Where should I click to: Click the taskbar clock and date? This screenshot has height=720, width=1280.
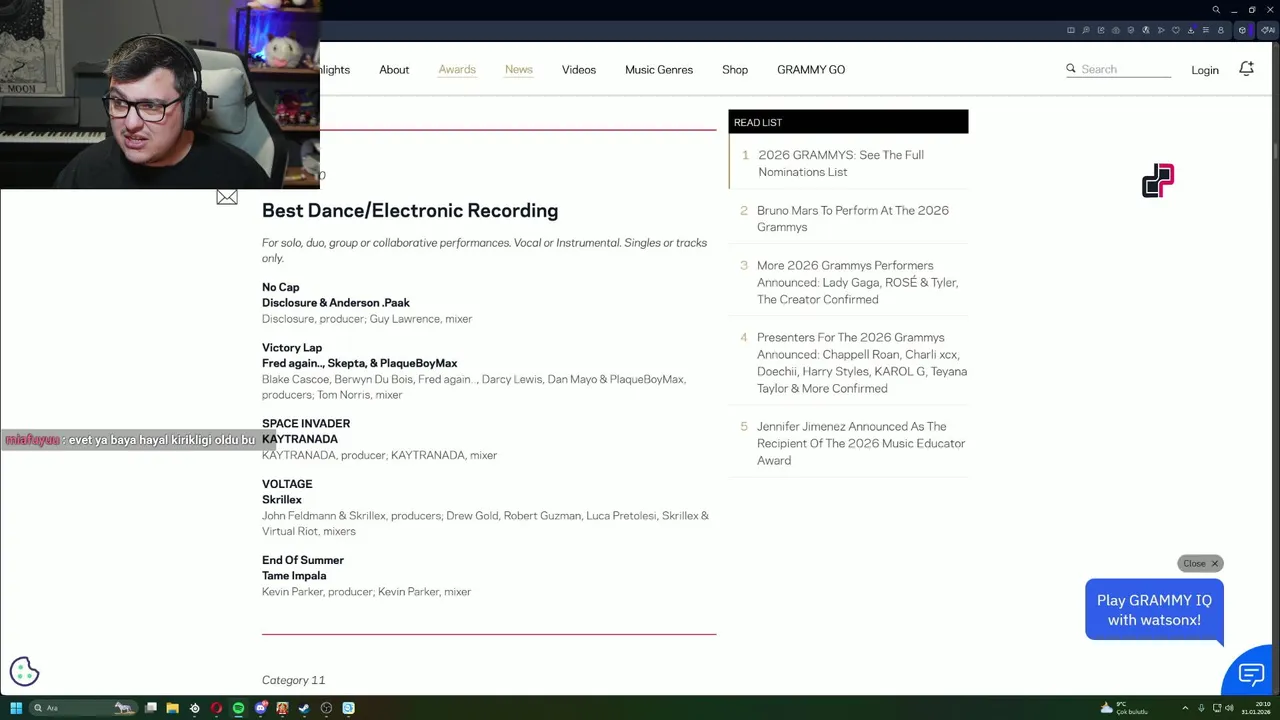(x=1256, y=708)
